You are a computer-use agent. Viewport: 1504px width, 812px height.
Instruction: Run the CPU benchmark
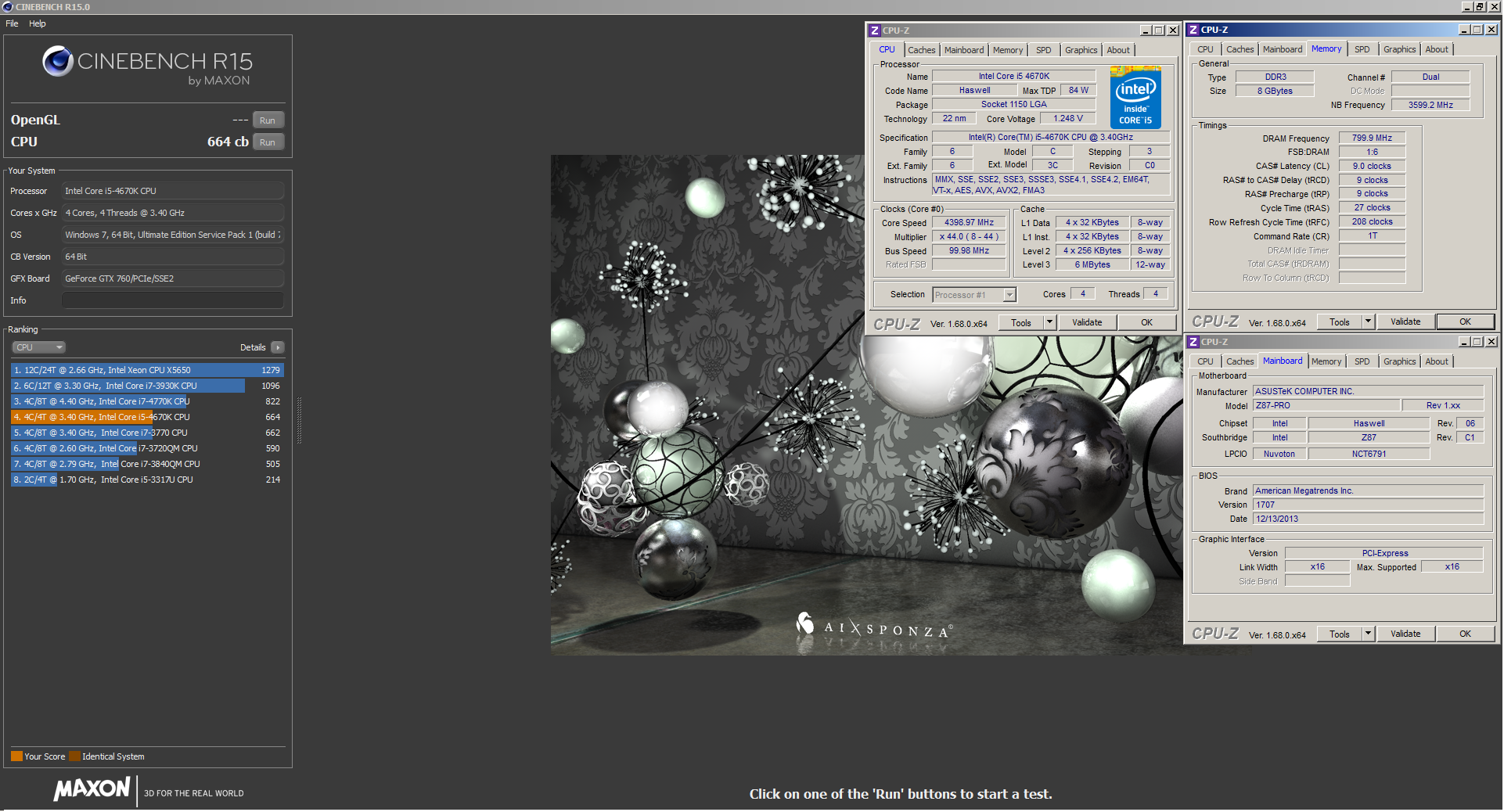268,142
